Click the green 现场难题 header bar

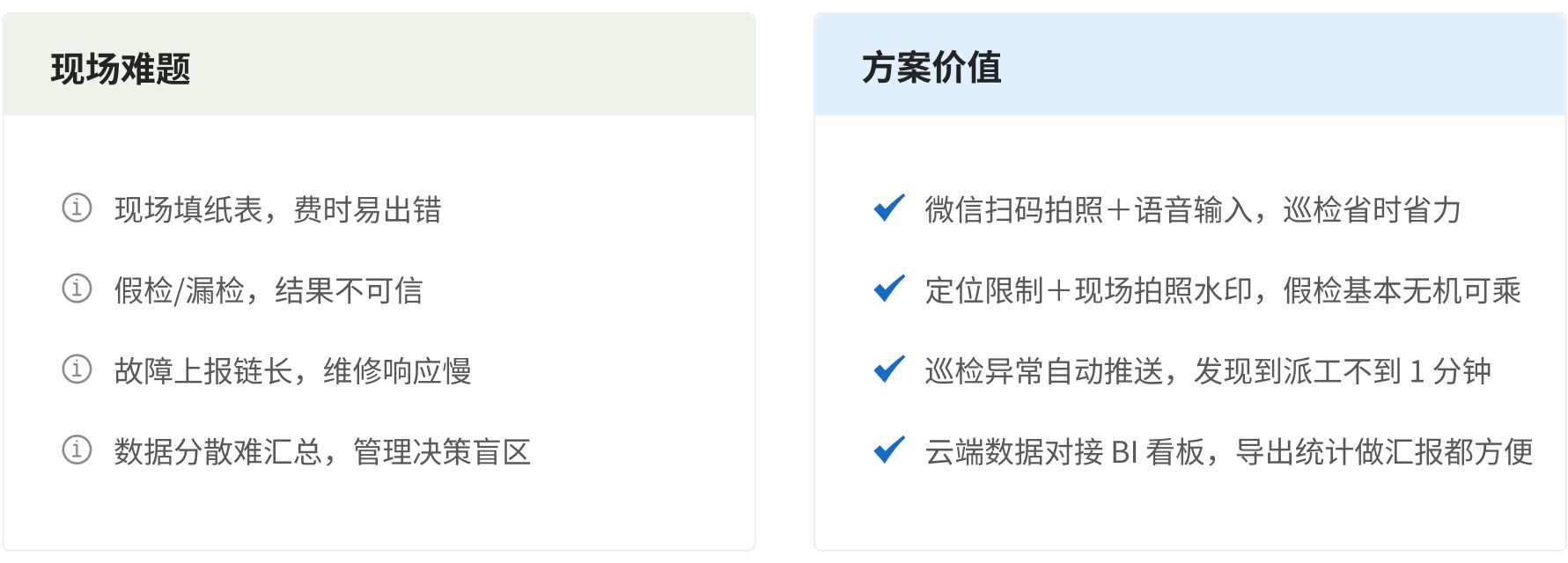coord(379,65)
